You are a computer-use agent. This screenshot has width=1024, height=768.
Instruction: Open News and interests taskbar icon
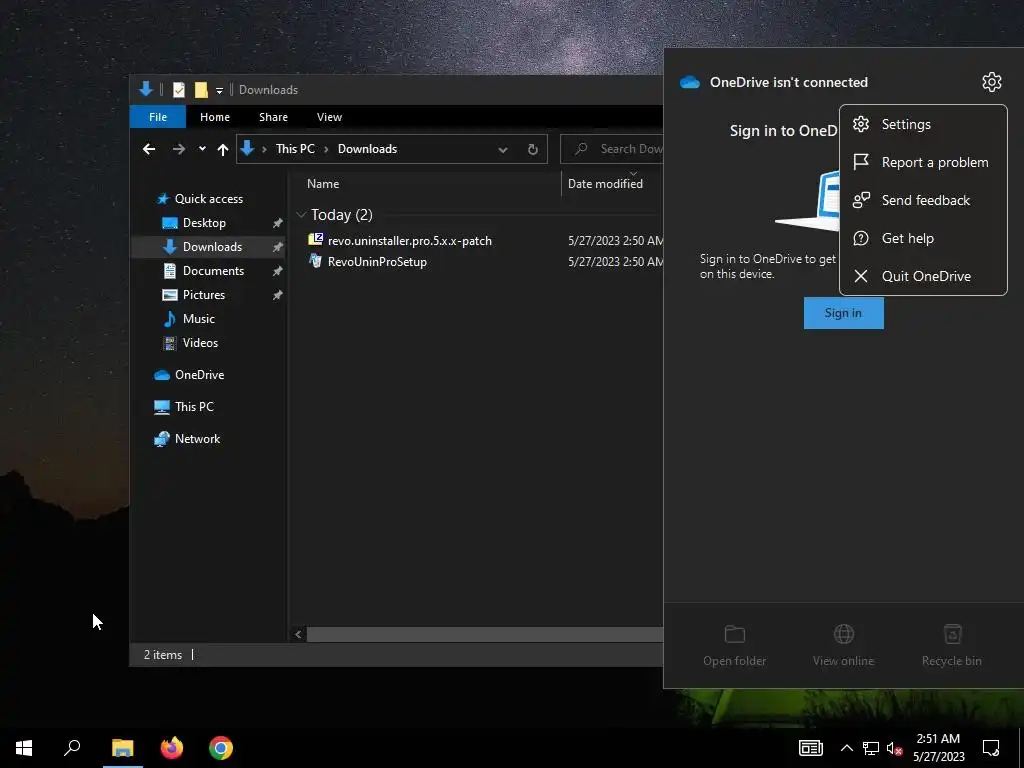click(x=810, y=748)
